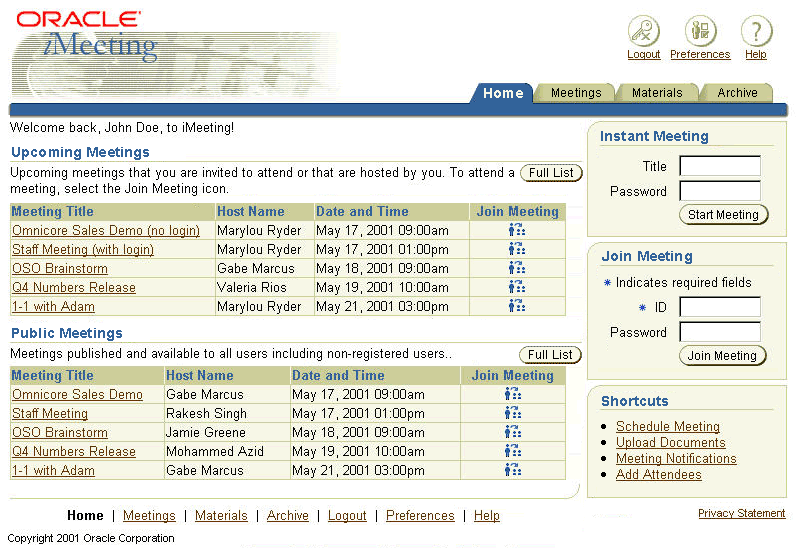The width and height of the screenshot is (797, 552).
Task: Open public 1-1 with Adam link
Action: (x=53, y=470)
